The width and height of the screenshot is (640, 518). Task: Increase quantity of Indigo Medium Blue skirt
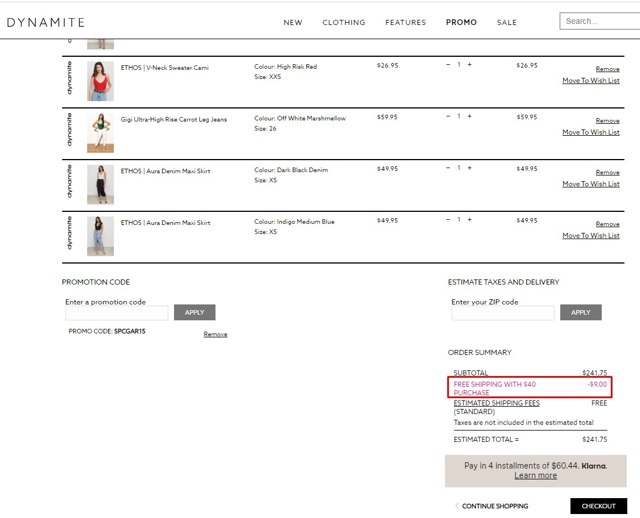(x=469, y=220)
